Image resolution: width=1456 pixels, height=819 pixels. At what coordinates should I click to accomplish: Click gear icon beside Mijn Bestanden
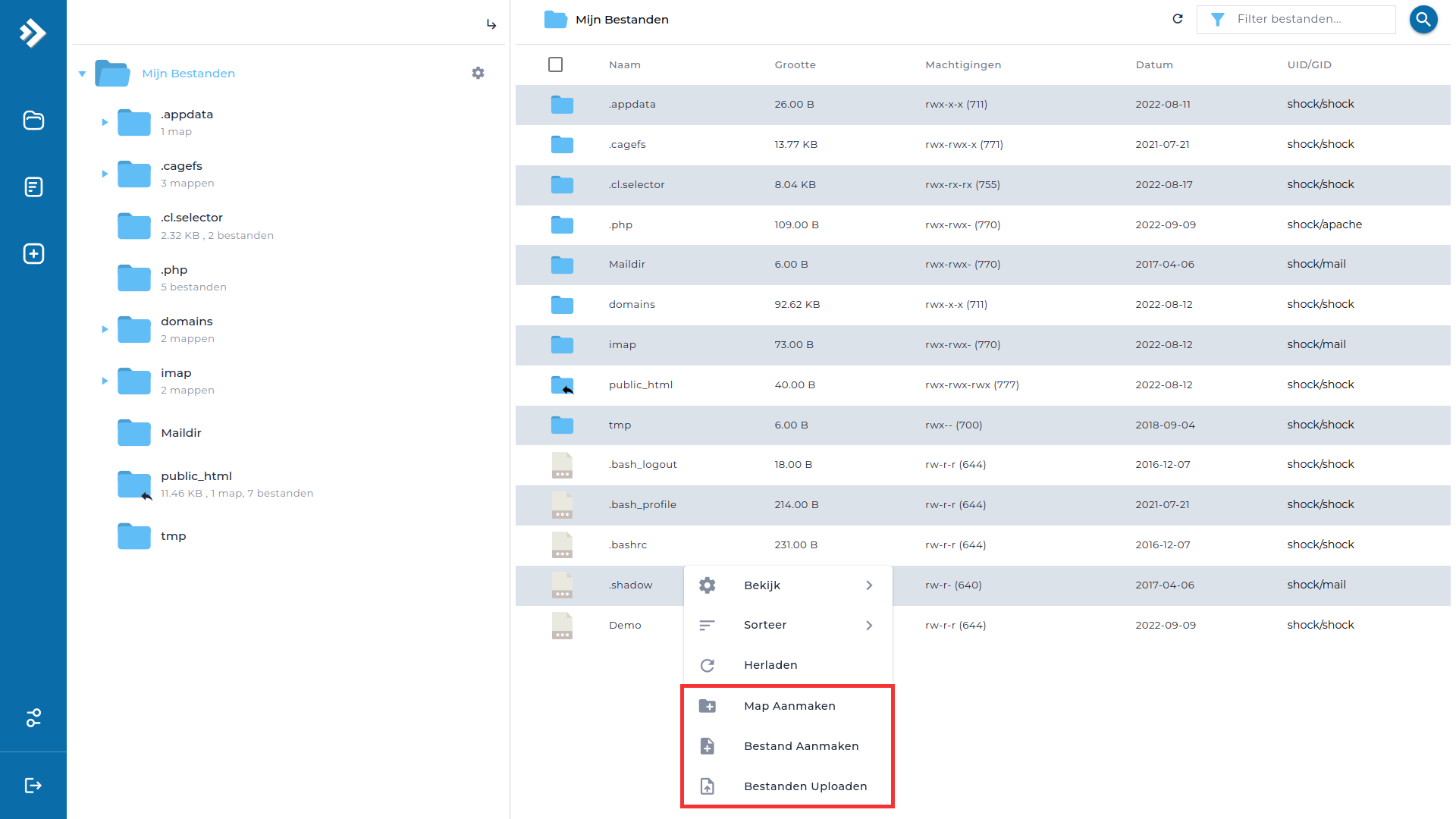click(x=478, y=73)
